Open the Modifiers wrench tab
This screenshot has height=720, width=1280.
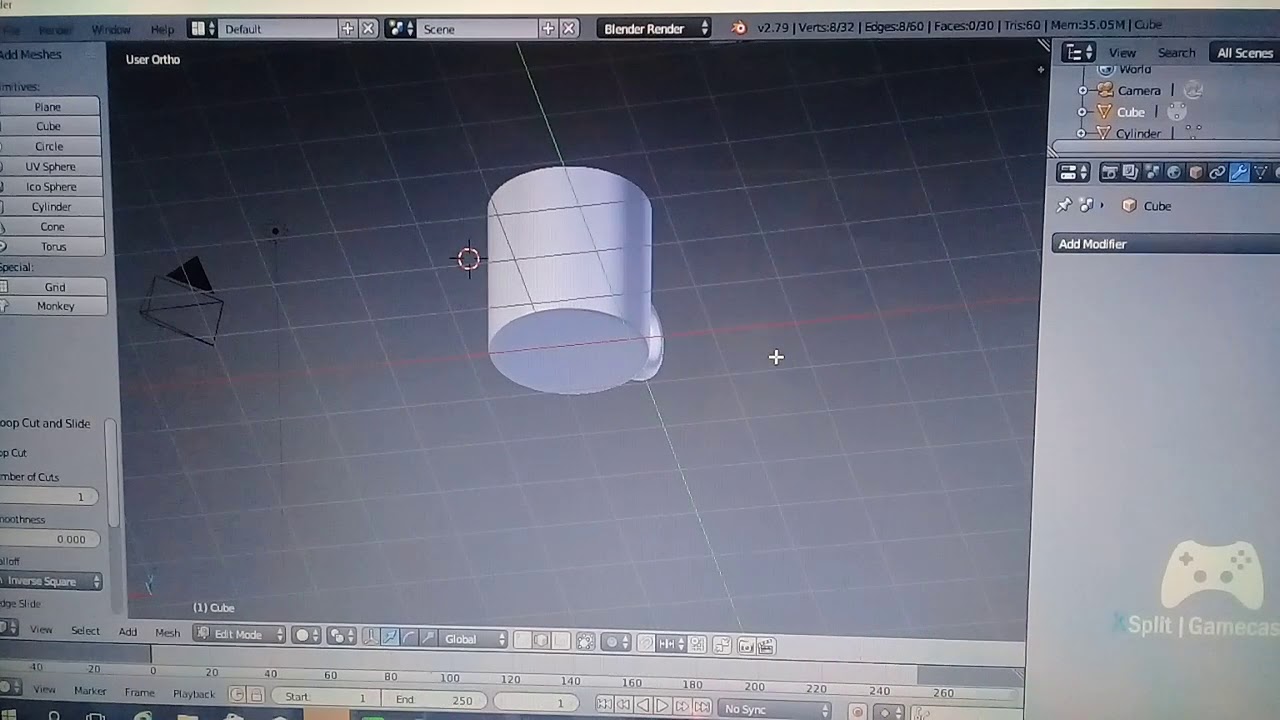pyautogui.click(x=1239, y=173)
